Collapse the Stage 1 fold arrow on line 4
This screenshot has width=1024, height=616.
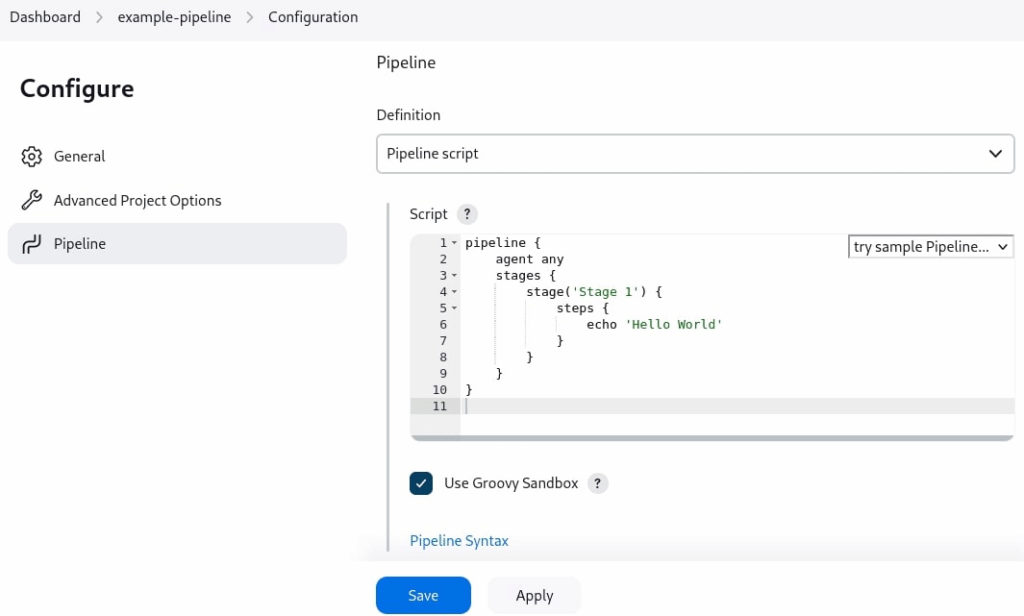coord(455,291)
